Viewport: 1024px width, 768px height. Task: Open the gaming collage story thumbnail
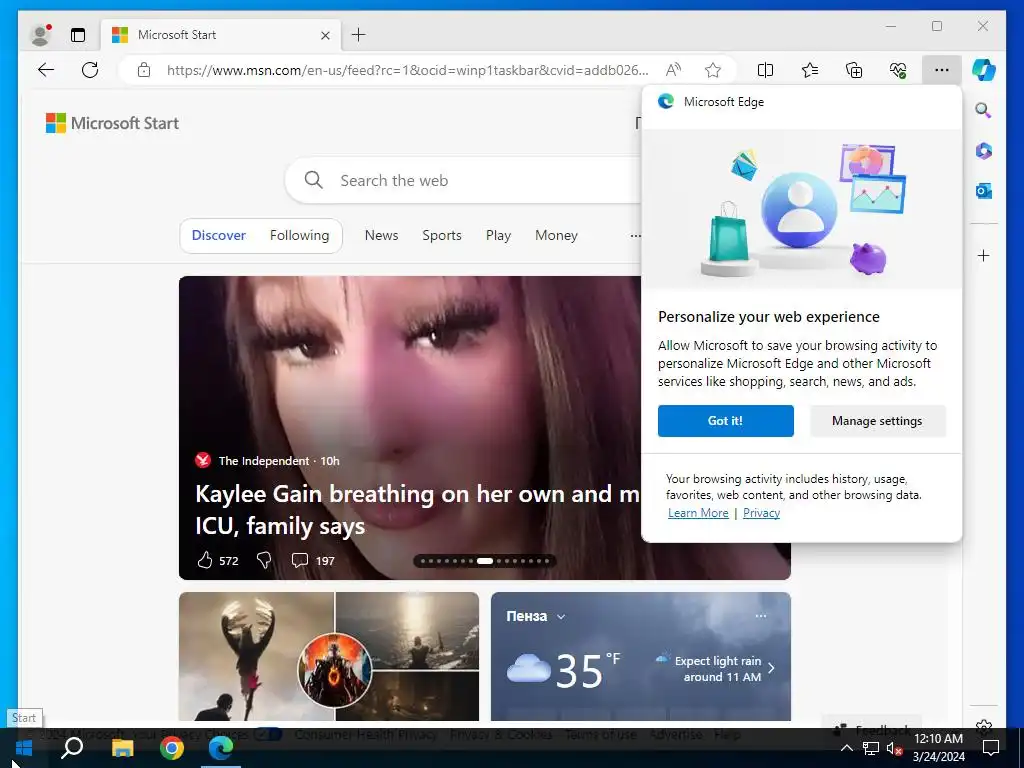(x=328, y=656)
